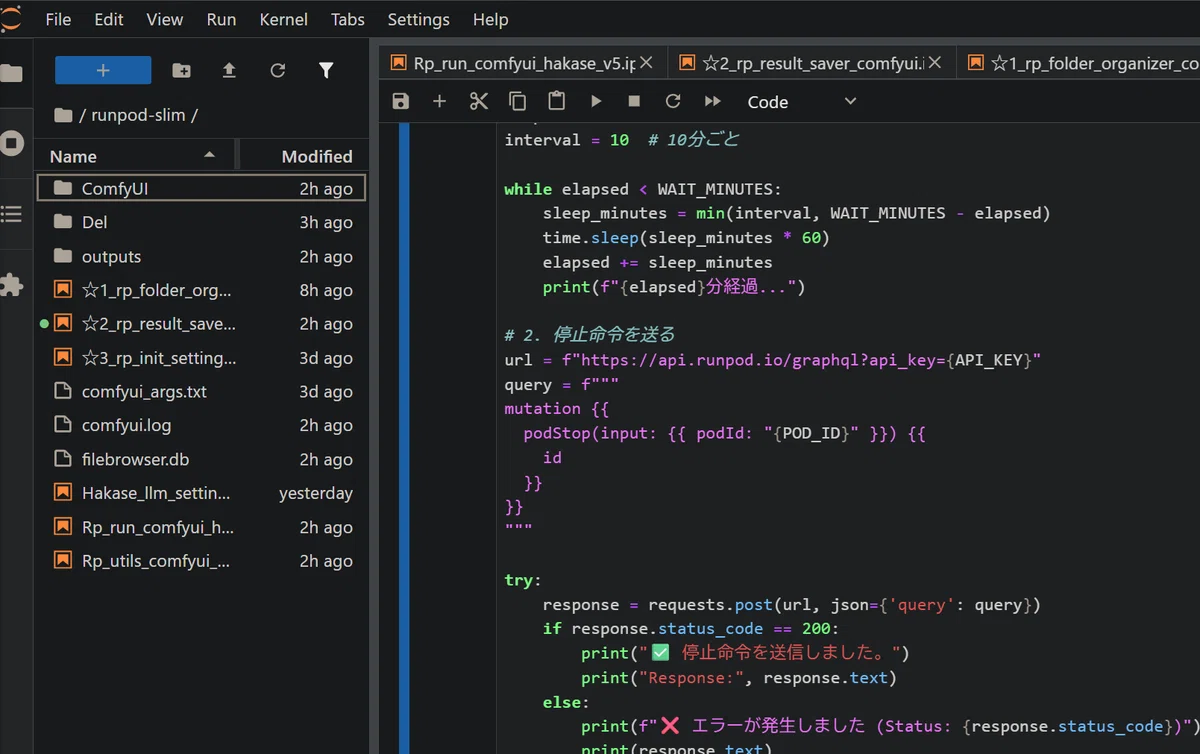
Task: Open the Tabs menu
Action: tap(348, 19)
